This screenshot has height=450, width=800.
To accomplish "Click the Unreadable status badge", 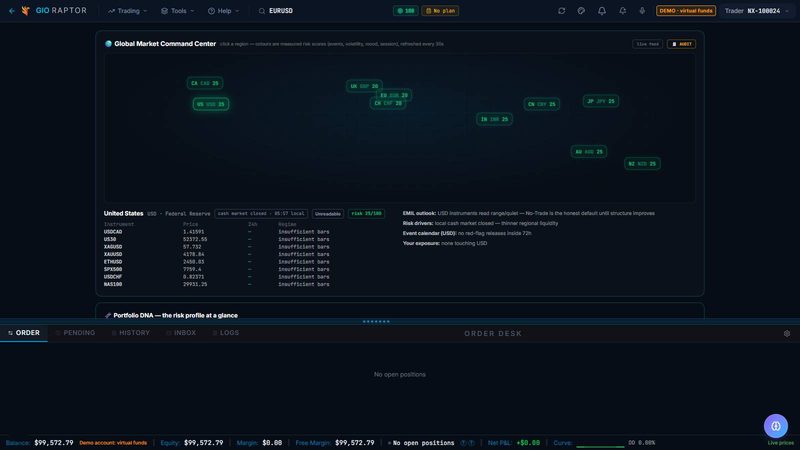I will pos(328,214).
